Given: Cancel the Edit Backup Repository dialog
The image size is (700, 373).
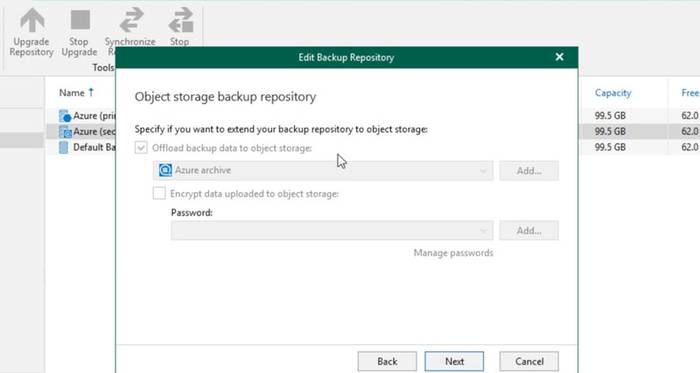Looking at the screenshot, I should (529, 361).
